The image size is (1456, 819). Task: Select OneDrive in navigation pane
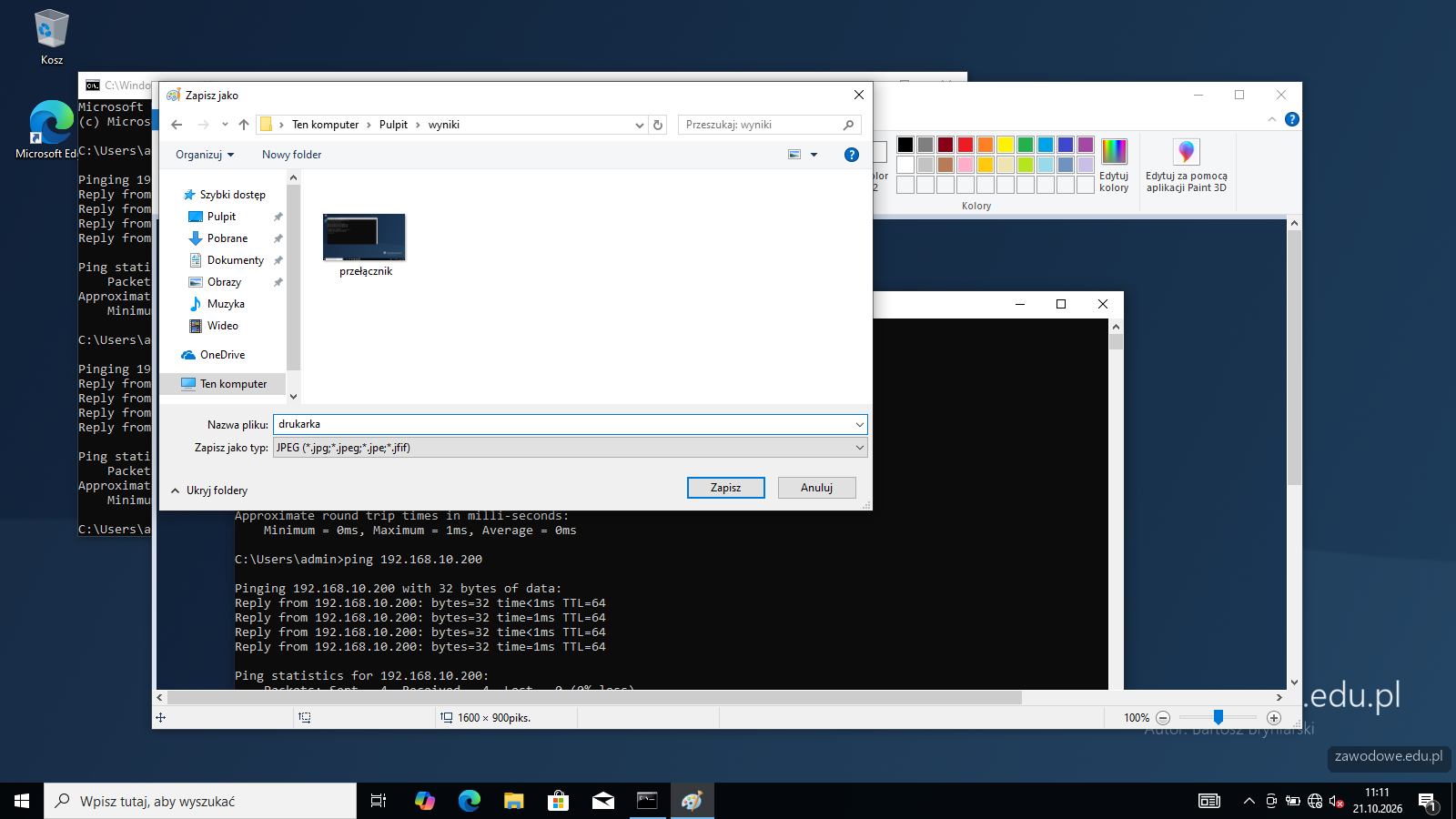[222, 355]
